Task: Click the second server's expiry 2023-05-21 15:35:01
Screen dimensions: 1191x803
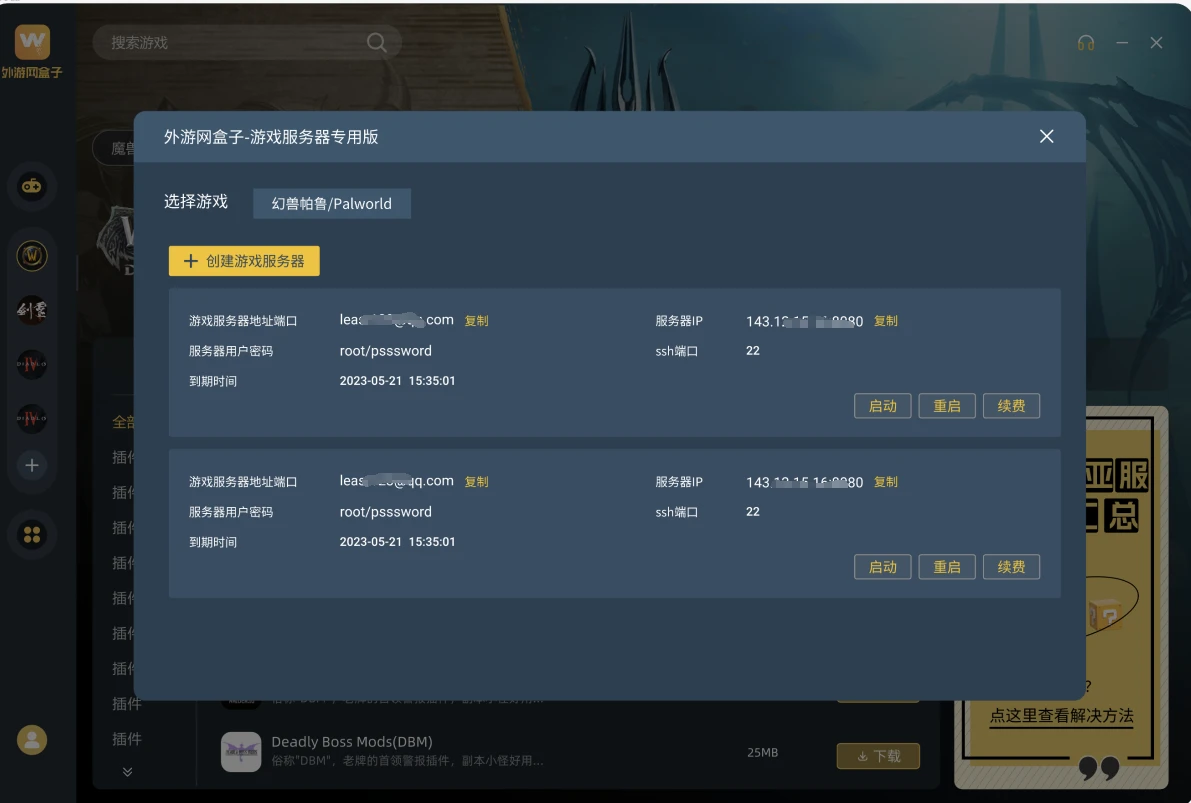Action: click(x=397, y=542)
